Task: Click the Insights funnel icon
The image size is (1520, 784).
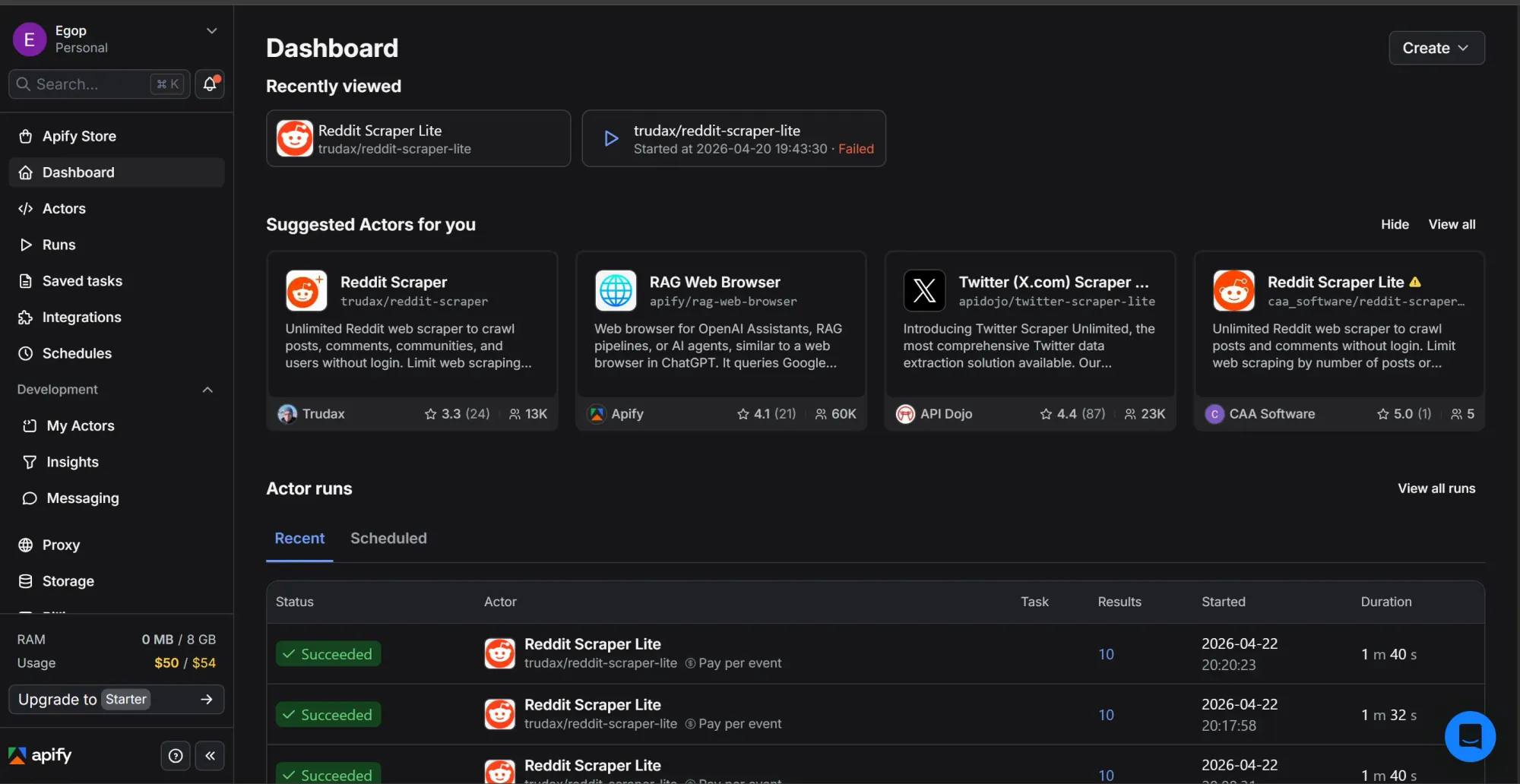Action: (x=30, y=462)
